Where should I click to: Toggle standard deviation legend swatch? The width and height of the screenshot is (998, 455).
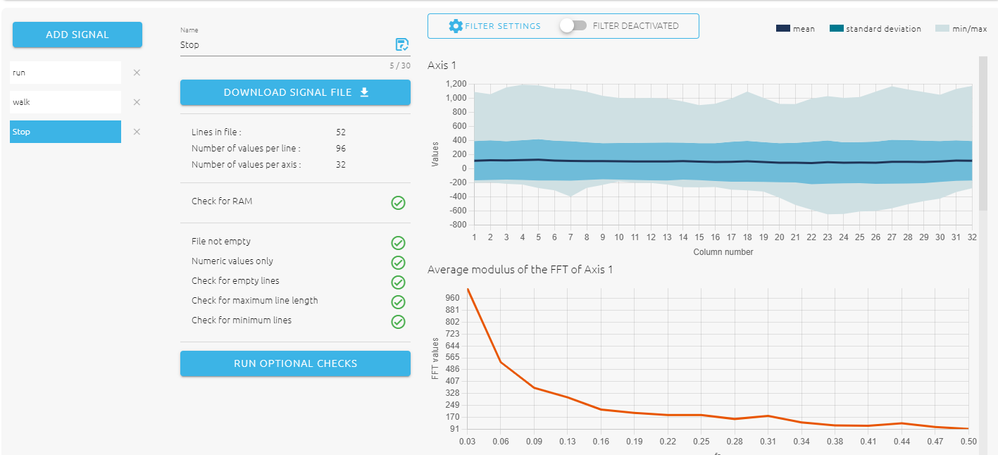point(837,29)
